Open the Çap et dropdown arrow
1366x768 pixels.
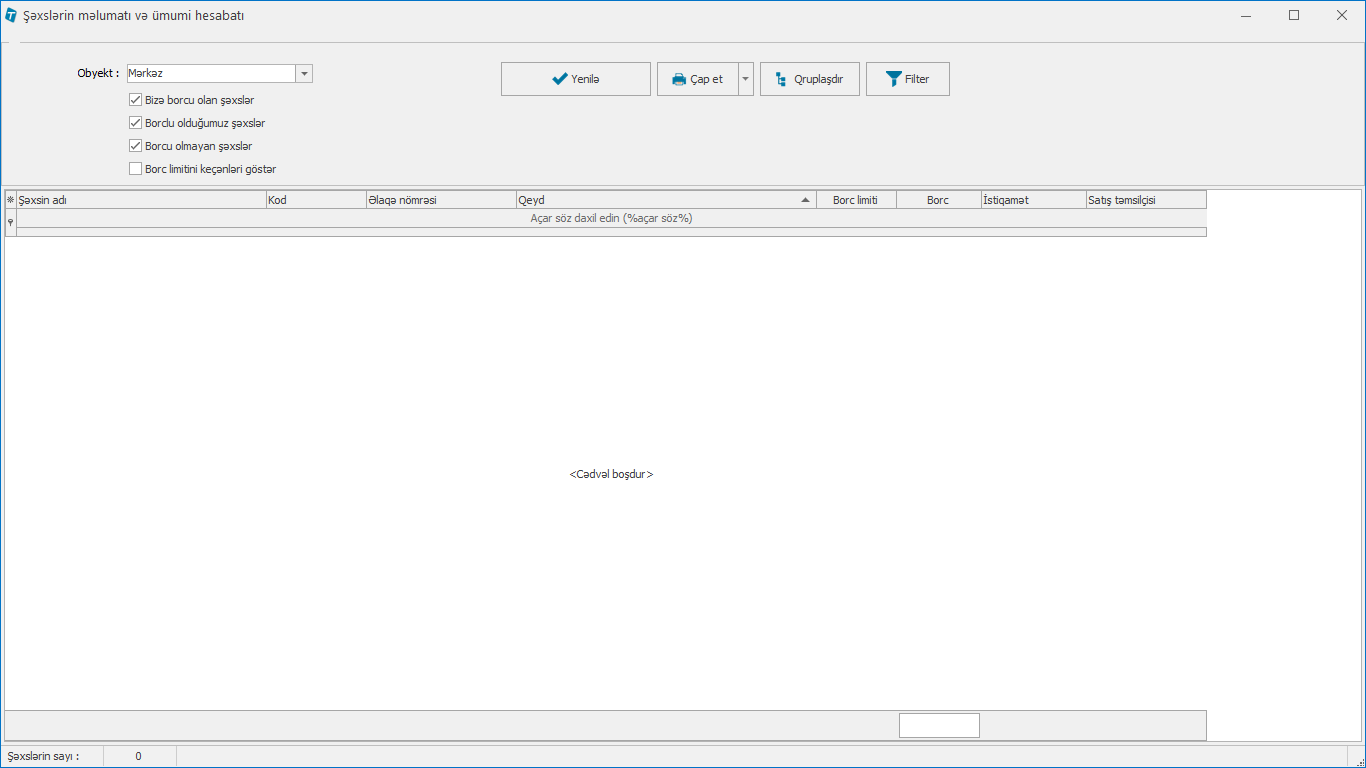click(745, 79)
